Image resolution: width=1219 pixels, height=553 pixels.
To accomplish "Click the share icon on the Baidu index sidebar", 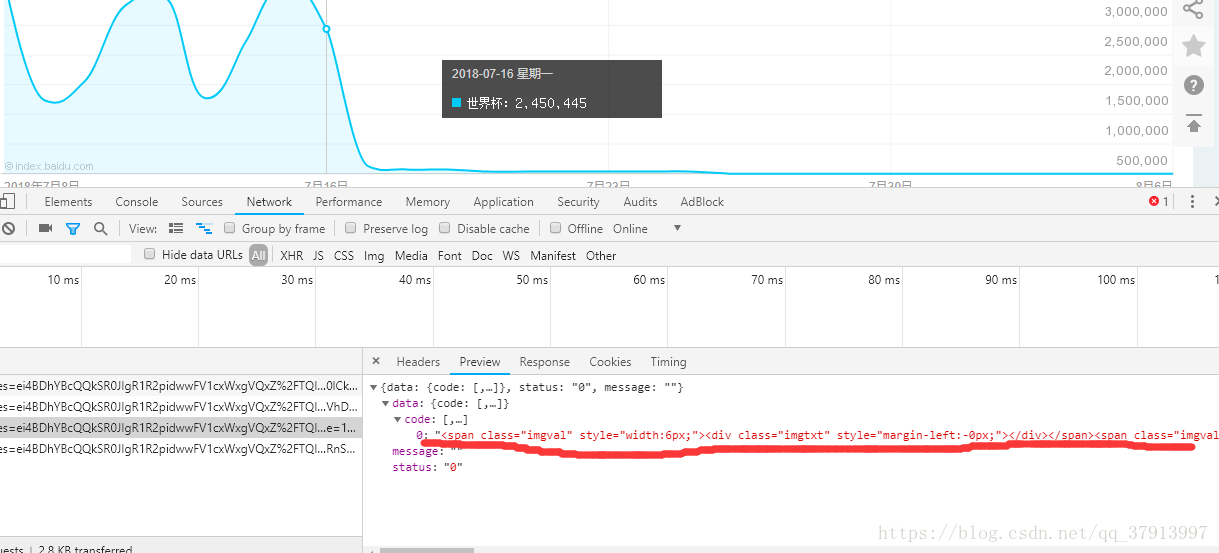I will click(x=1193, y=9).
